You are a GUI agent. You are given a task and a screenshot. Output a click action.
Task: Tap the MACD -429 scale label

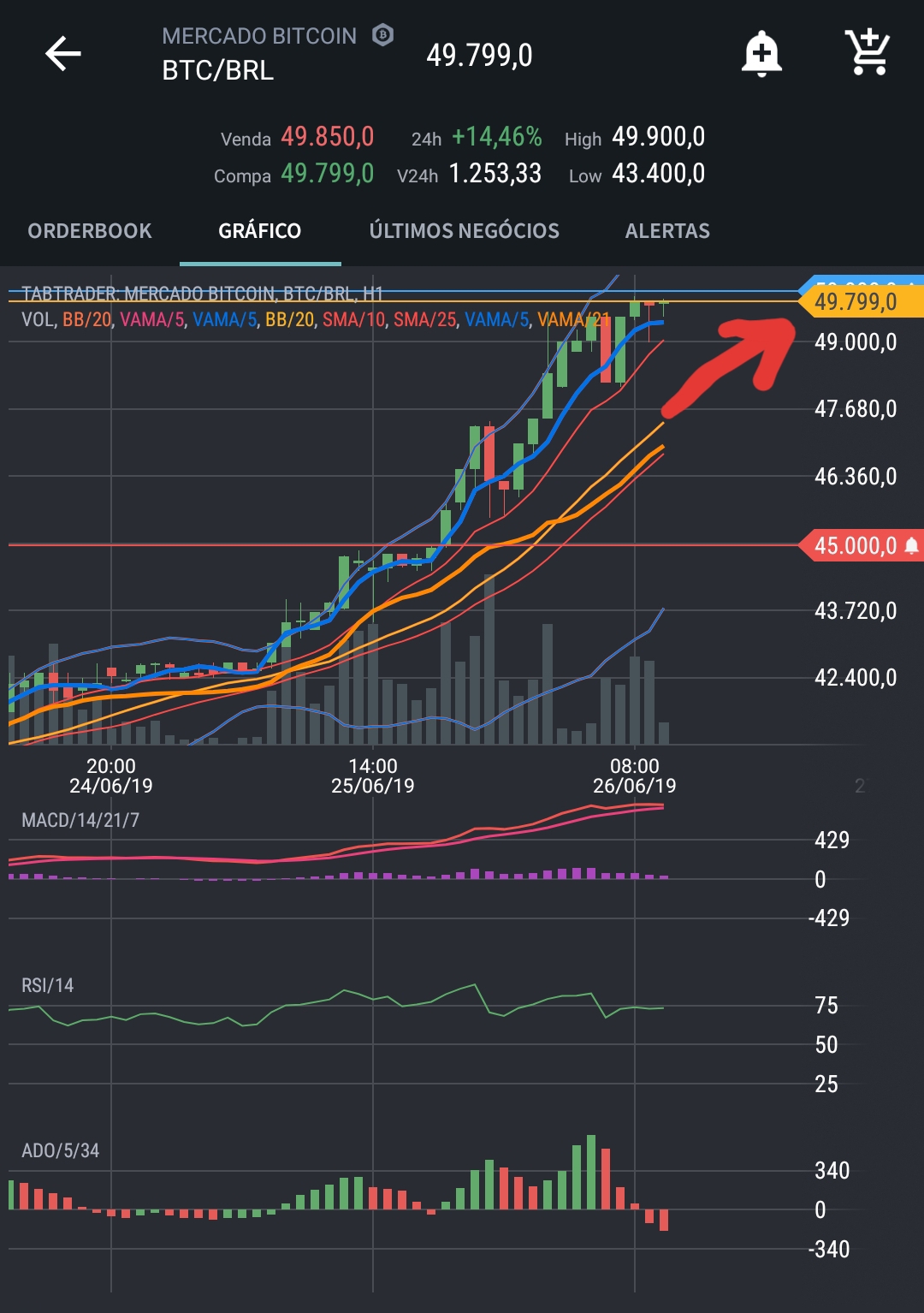[829, 918]
